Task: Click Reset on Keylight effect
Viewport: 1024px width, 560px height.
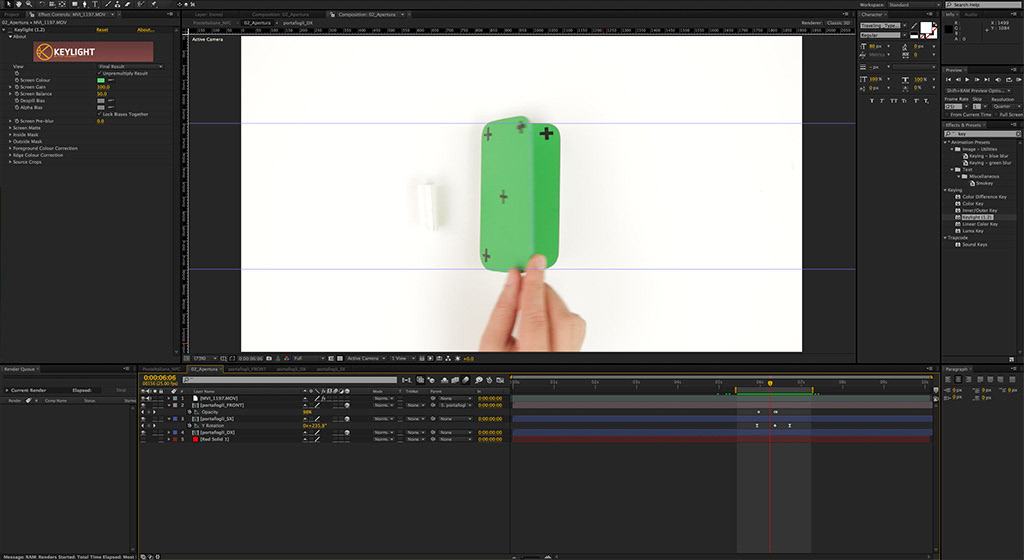Action: tap(103, 29)
